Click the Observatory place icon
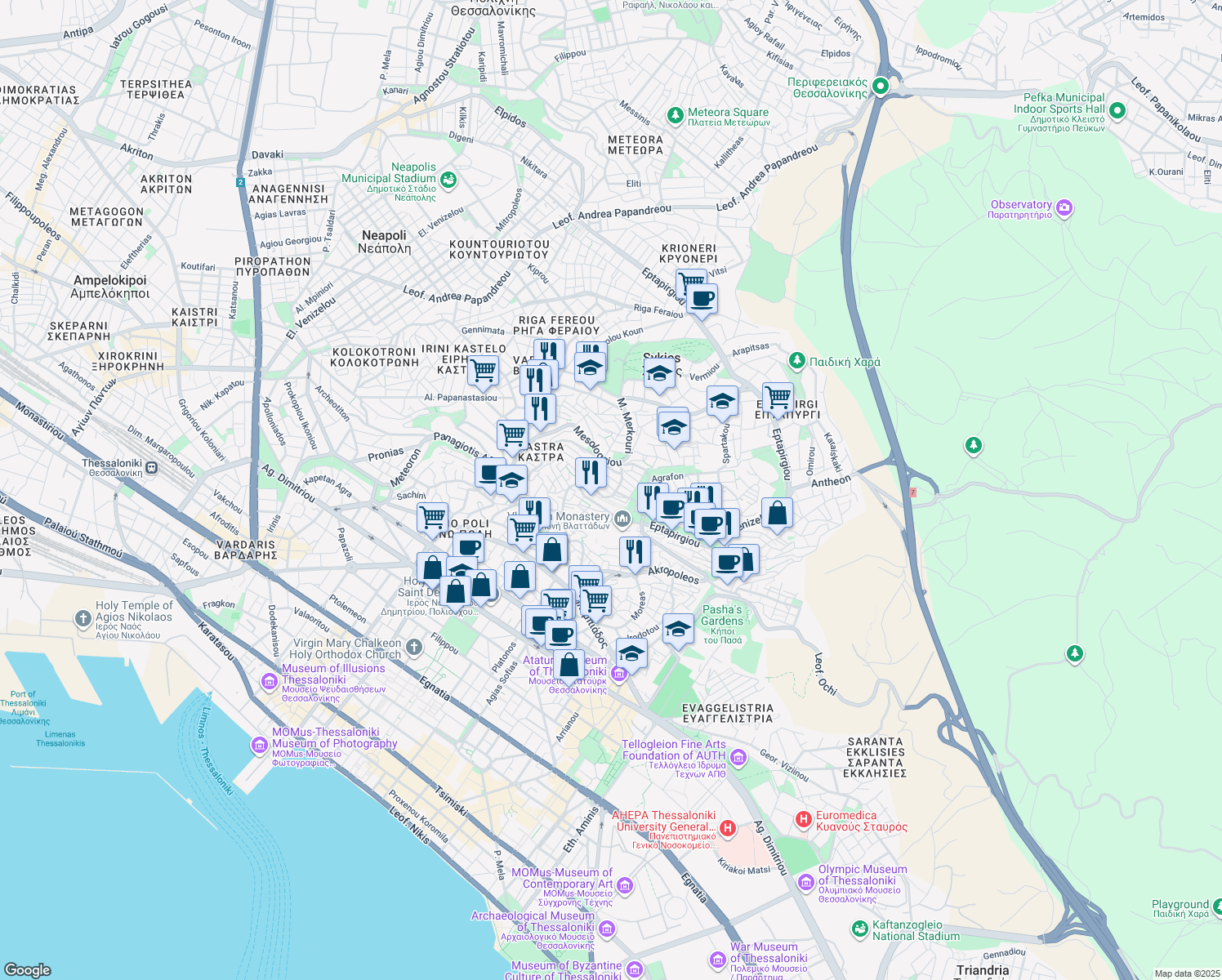This screenshot has width=1222, height=980. point(1064,209)
